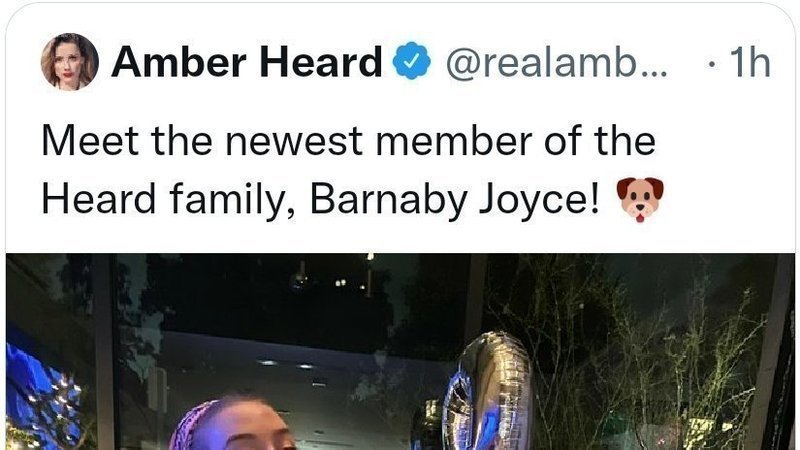Click the dog face emoji
800x450 pixels.
(x=640, y=199)
